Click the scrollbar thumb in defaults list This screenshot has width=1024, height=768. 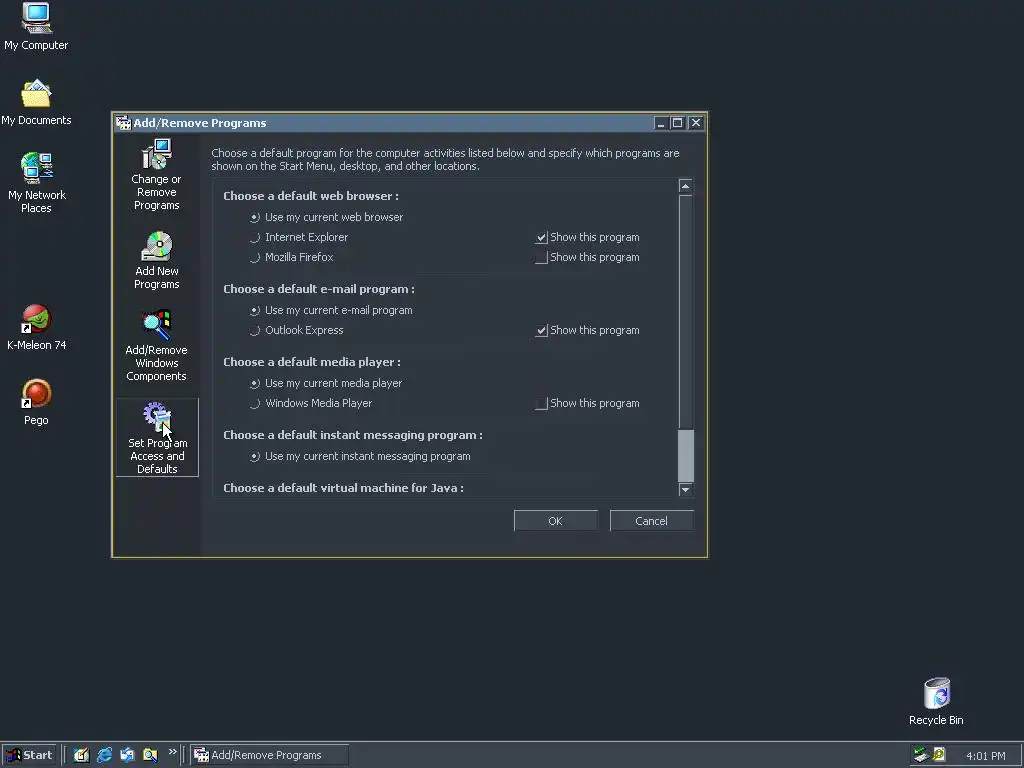(685, 455)
